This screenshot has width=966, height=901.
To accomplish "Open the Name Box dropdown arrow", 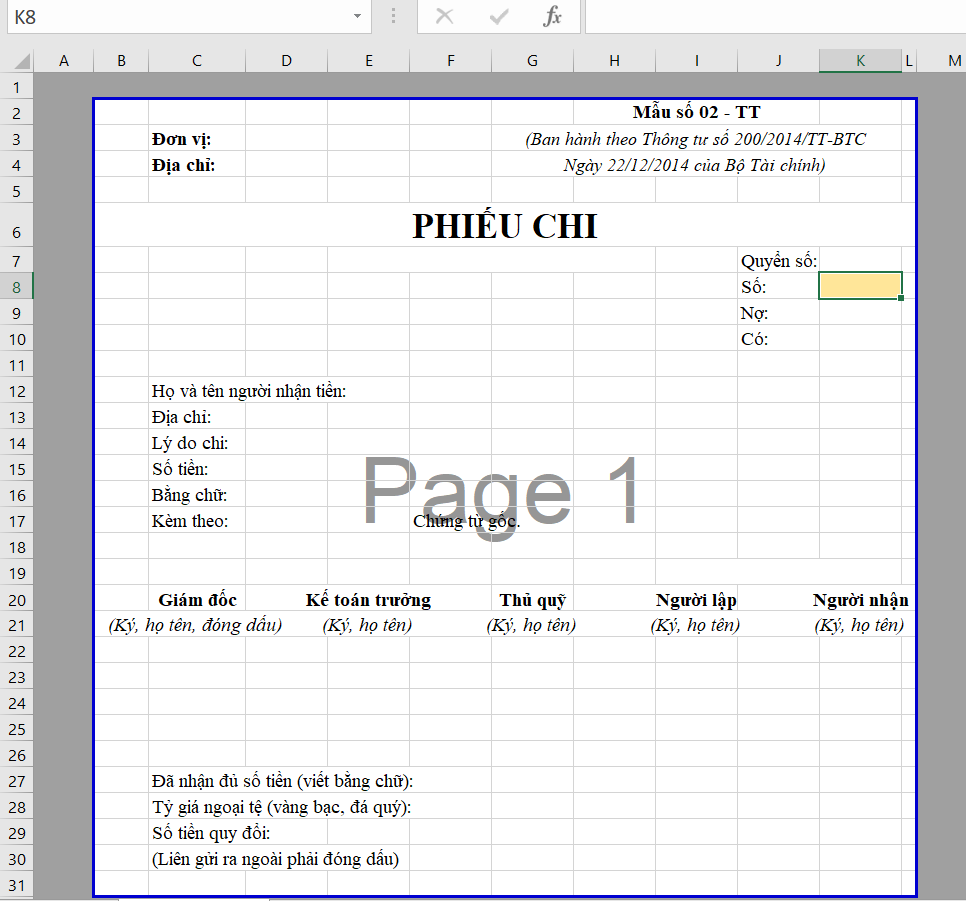I will click(357, 17).
